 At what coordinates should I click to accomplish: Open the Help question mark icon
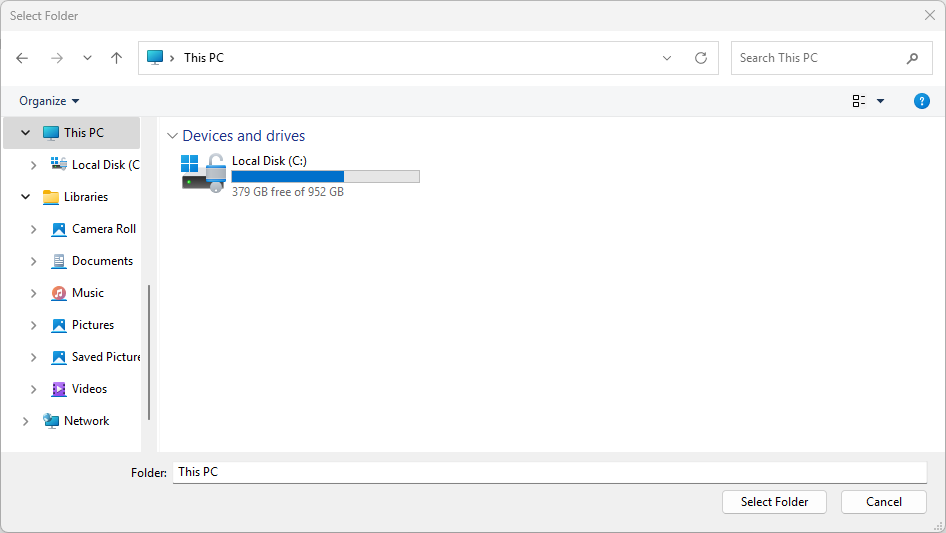coord(922,101)
